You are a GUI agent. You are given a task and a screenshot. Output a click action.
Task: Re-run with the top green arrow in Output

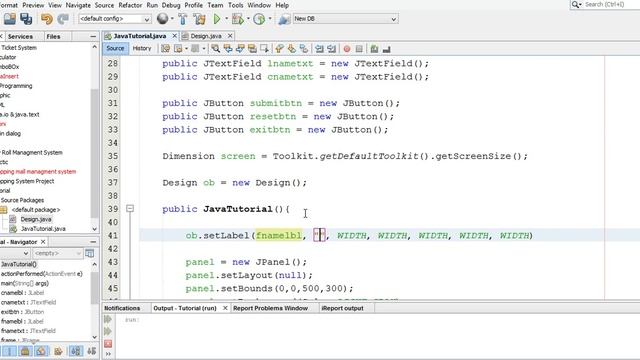point(108,319)
